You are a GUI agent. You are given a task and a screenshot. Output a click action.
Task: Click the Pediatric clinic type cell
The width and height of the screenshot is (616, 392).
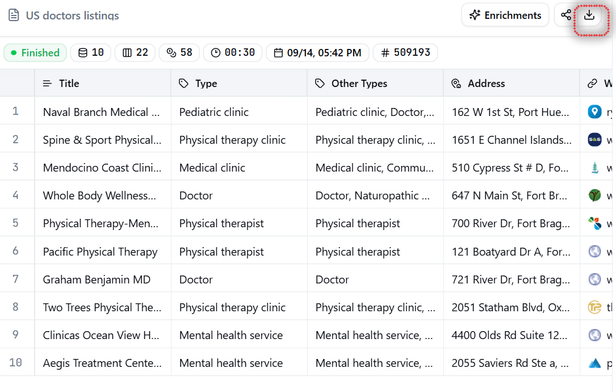click(239, 112)
